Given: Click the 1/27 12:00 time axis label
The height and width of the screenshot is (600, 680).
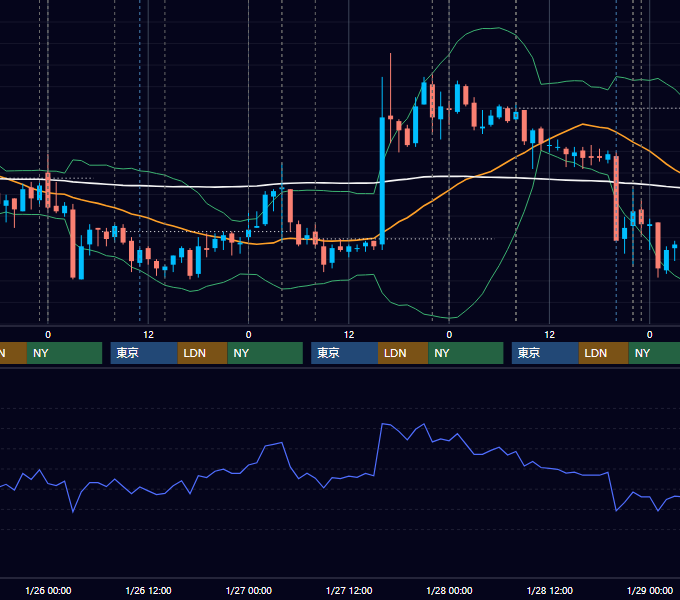Looking at the screenshot, I should 349,590.
